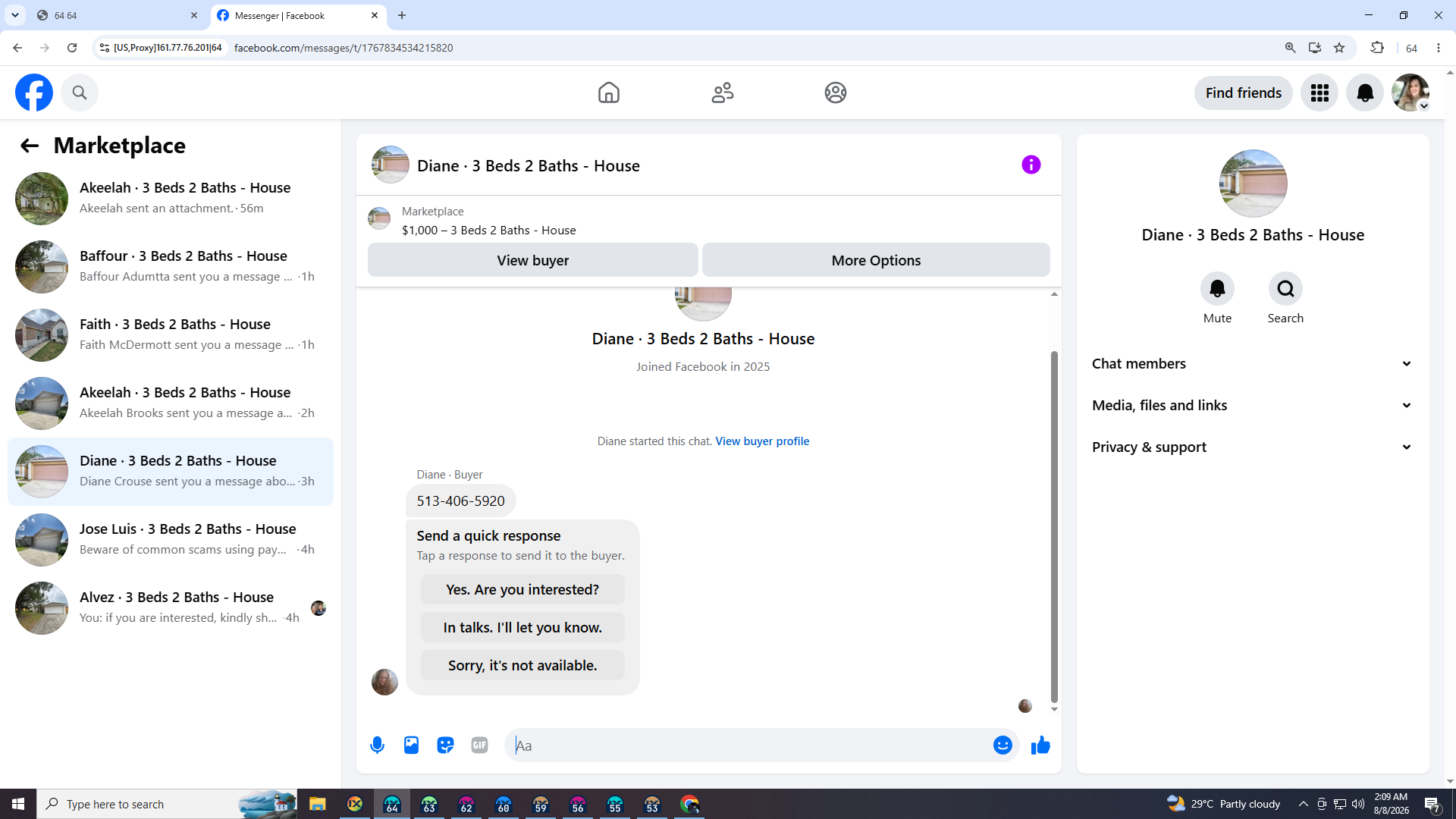Show hidden system tray icons chevron

1303,804
